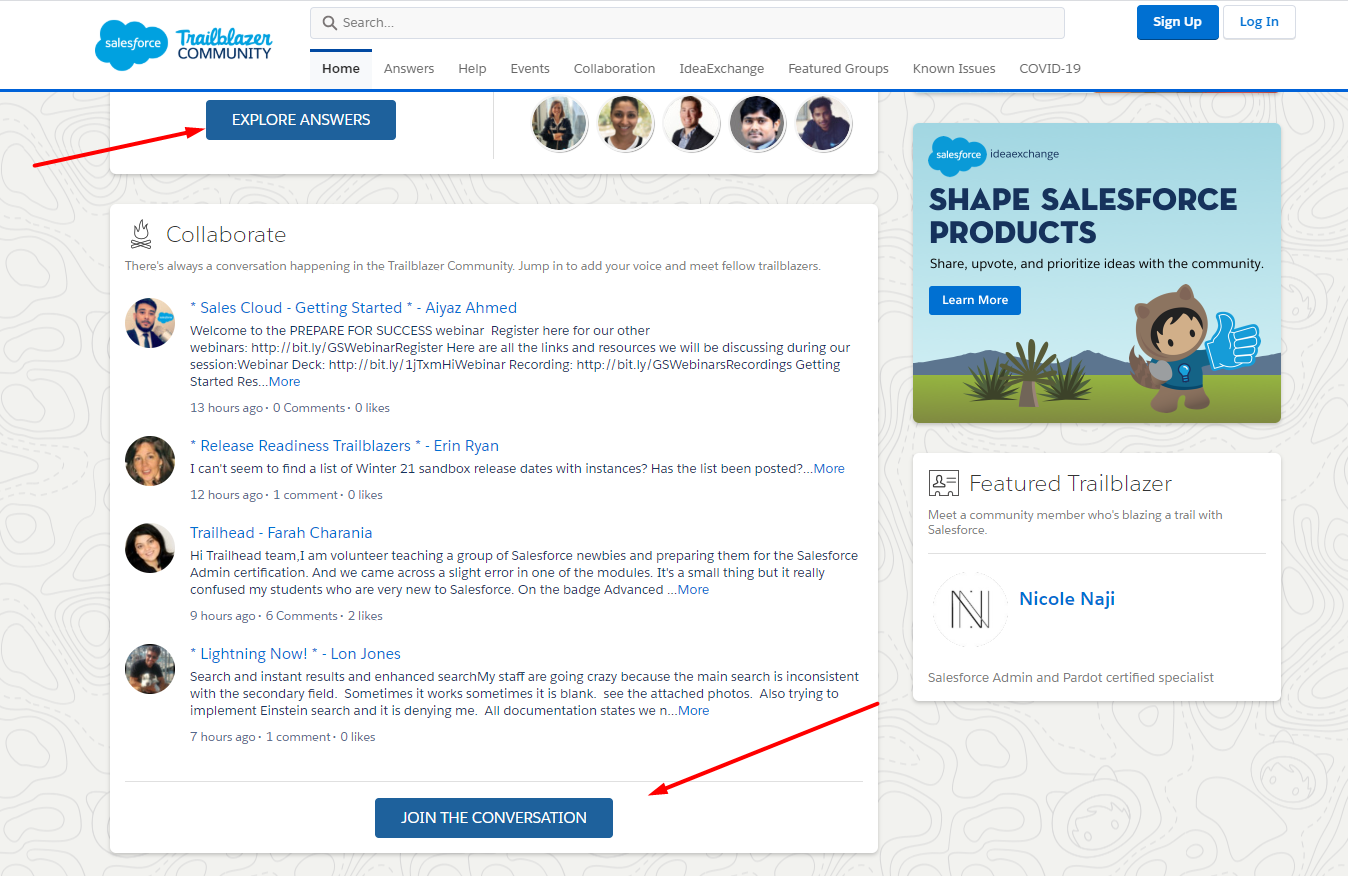Screen dimensions: 1348x876
Task: Click '12 hours ago' timestamp text
Action: (x=227, y=495)
